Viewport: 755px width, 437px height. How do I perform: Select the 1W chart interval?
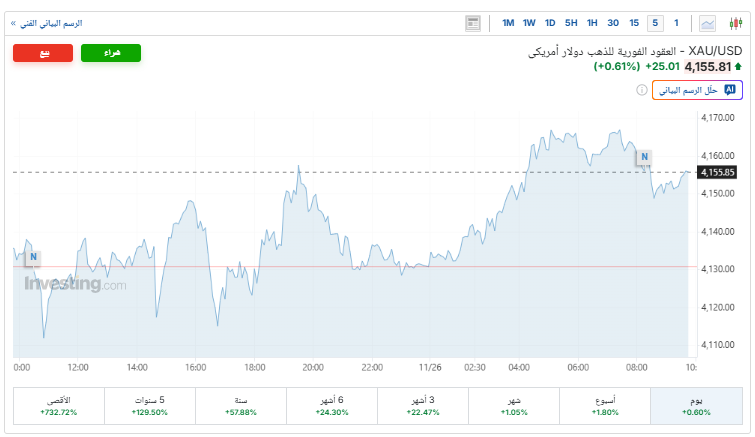529,23
